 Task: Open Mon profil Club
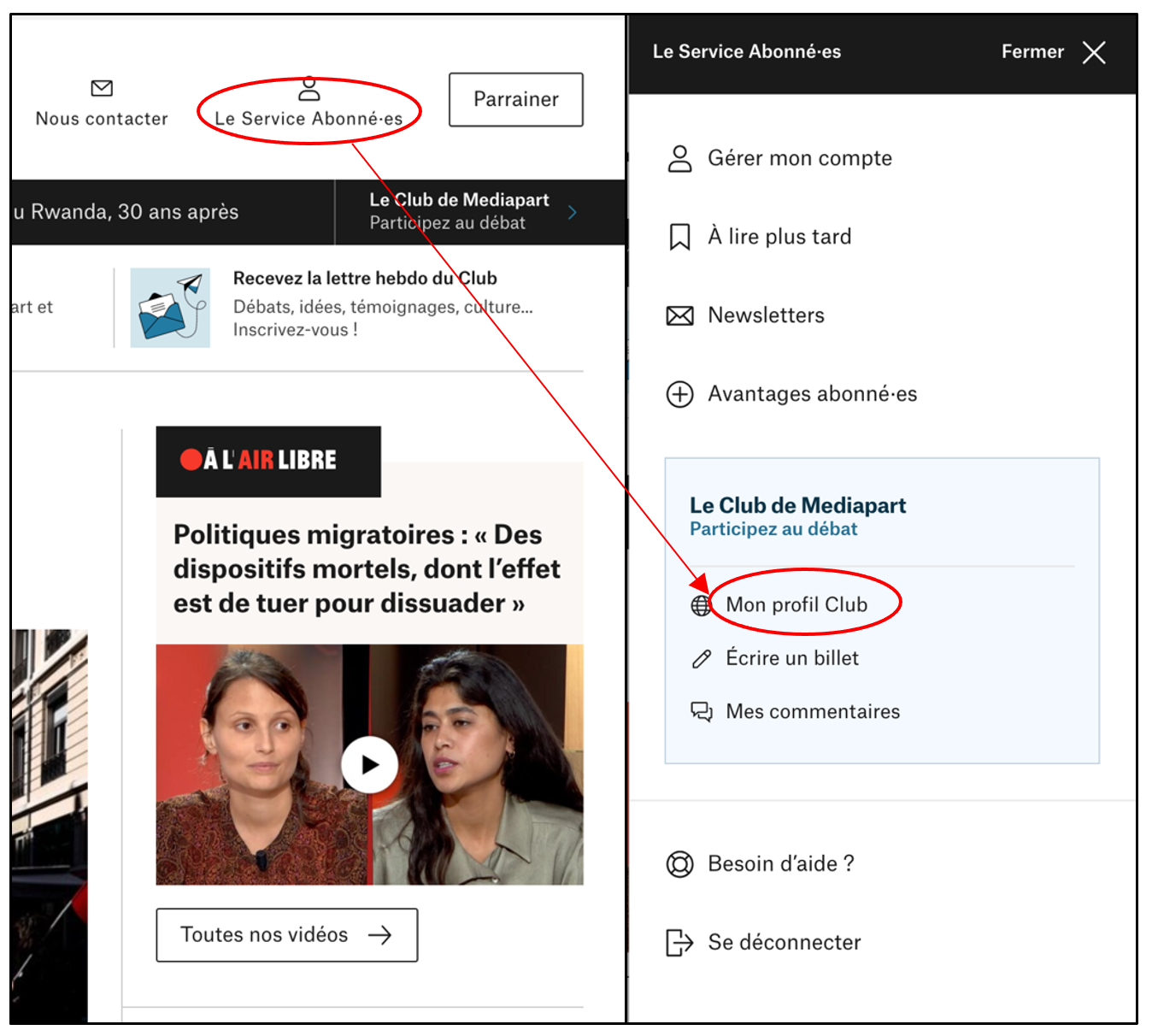(x=796, y=605)
